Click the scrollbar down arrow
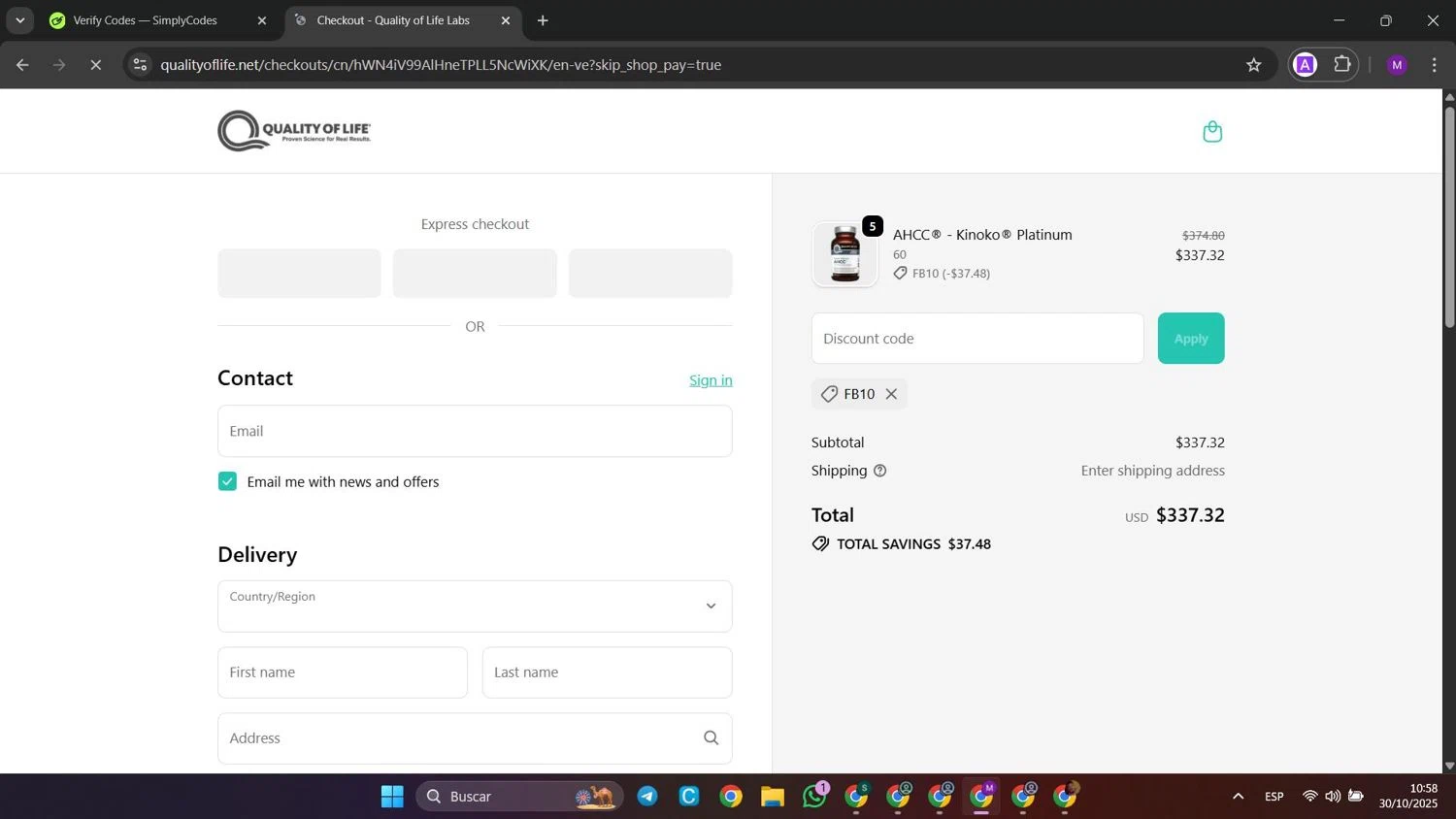1456x819 pixels. pos(1449,766)
